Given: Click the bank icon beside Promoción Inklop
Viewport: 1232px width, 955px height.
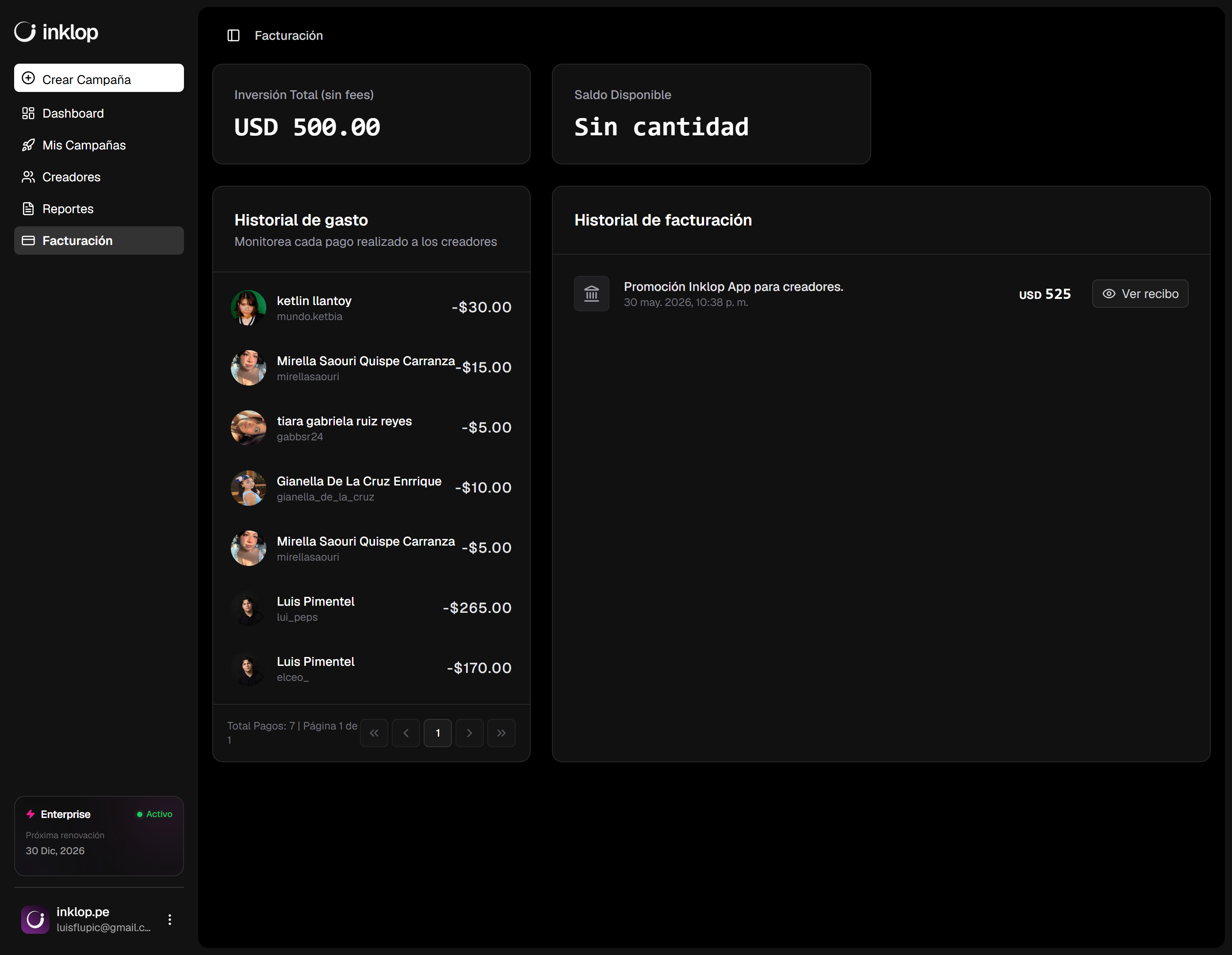Looking at the screenshot, I should (591, 293).
